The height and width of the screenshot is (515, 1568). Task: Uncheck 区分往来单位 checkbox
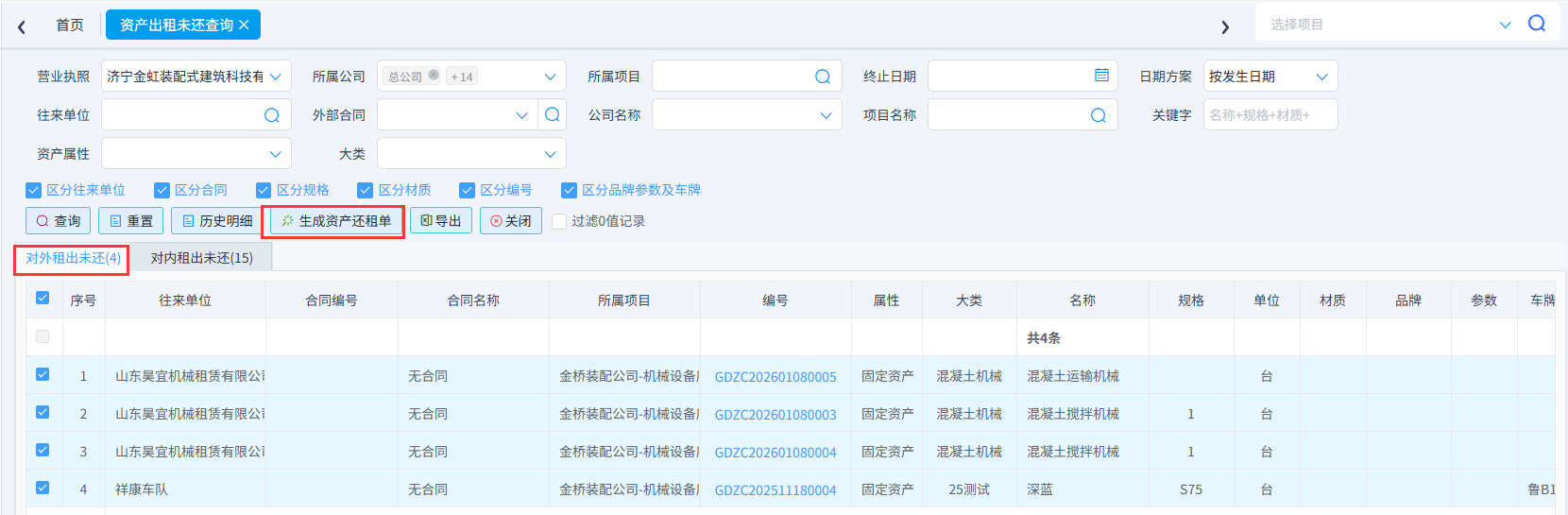point(34,190)
